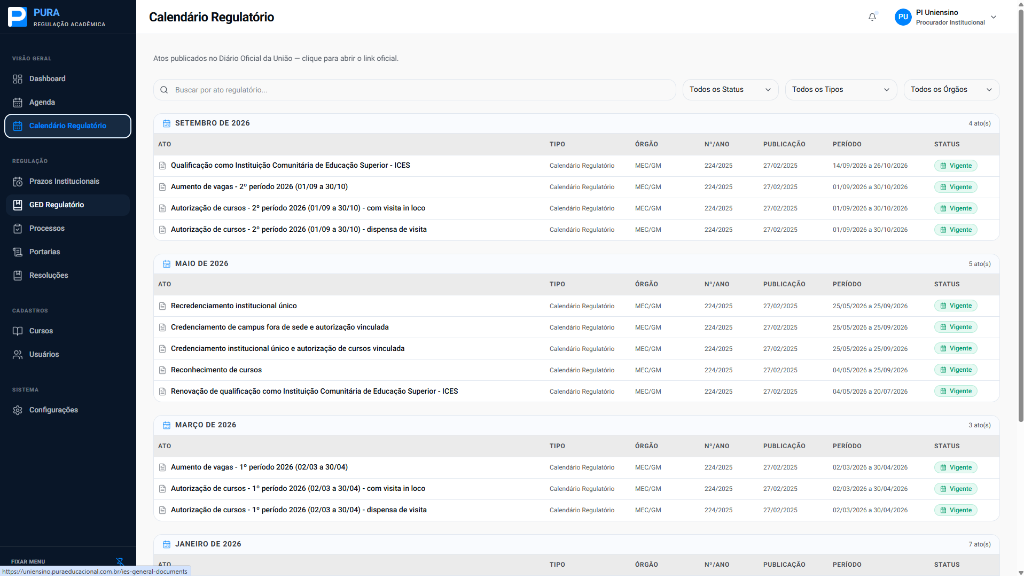
Task: Click the JANEIRO DE 2026 group header
Action: [576, 544]
